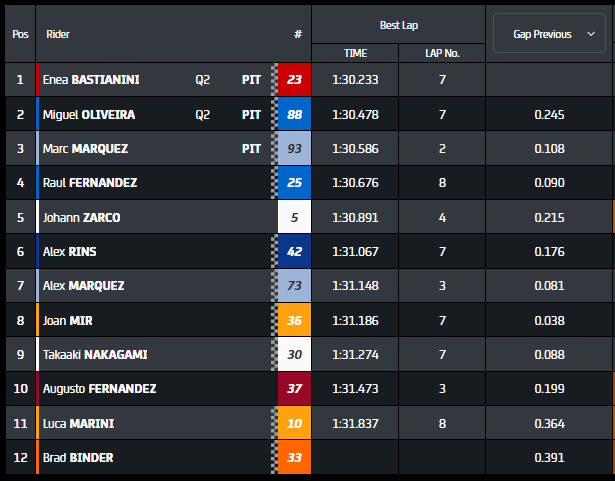
Task: Click Nakagami's best lap time 1:31.274
Action: [356, 354]
